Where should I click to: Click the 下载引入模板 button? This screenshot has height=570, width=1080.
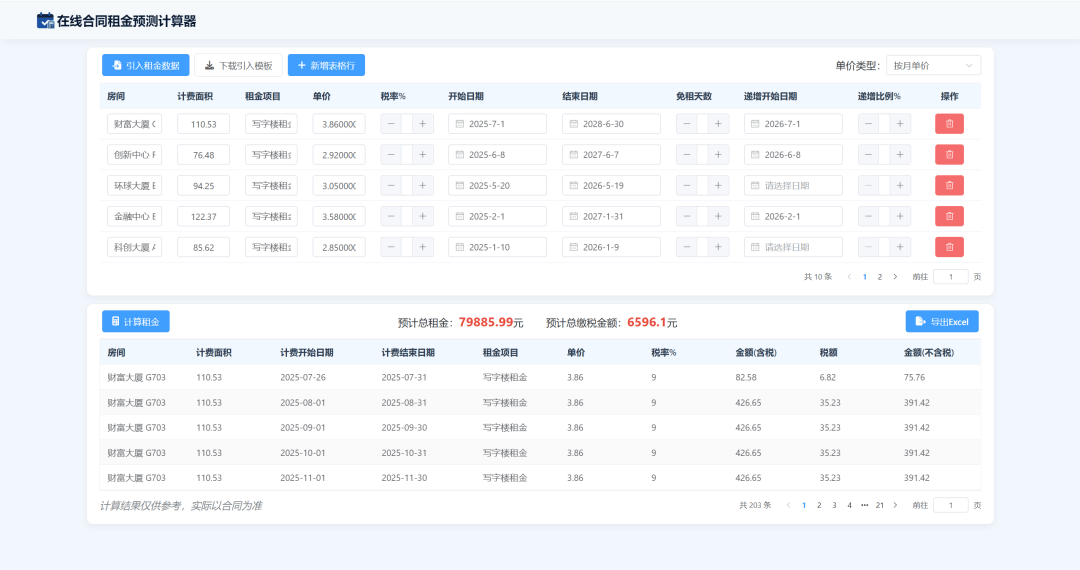coord(238,65)
